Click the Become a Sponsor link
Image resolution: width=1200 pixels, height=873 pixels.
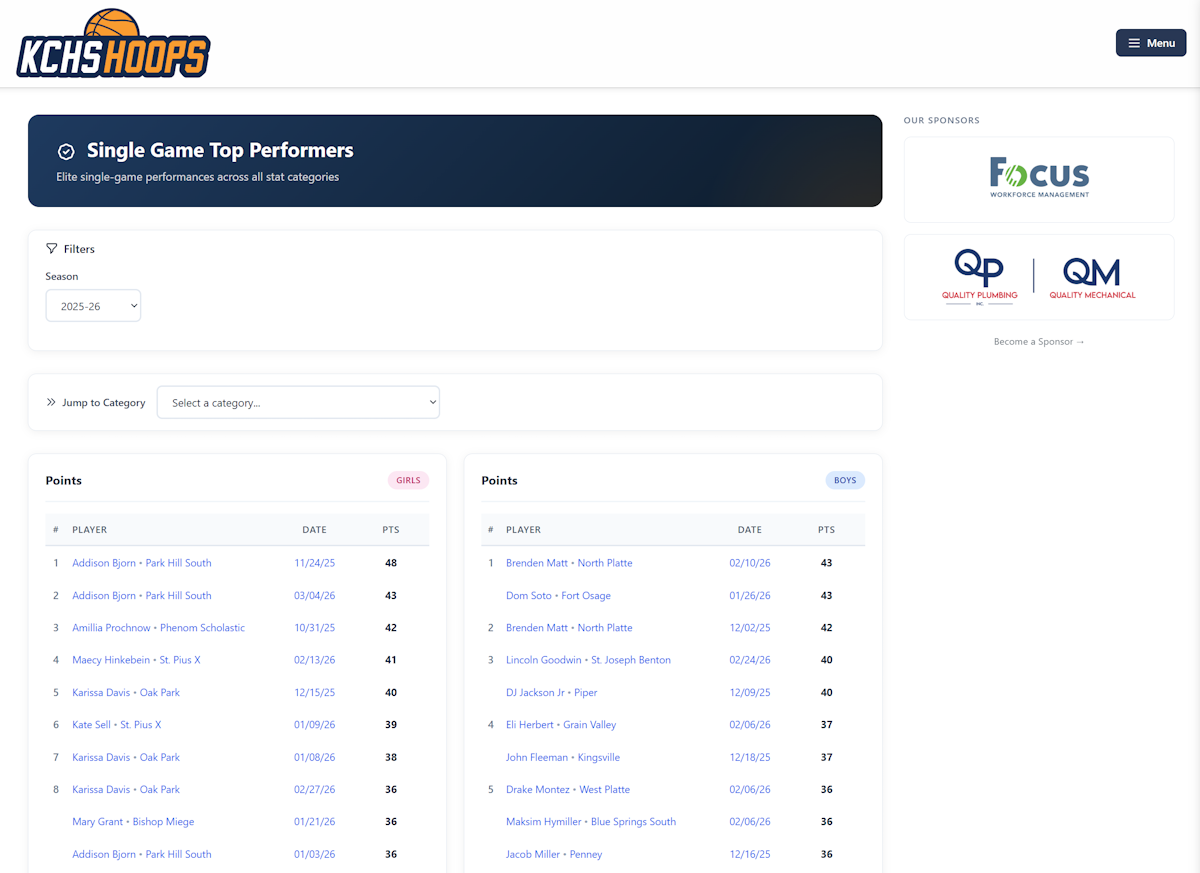pos(1039,342)
